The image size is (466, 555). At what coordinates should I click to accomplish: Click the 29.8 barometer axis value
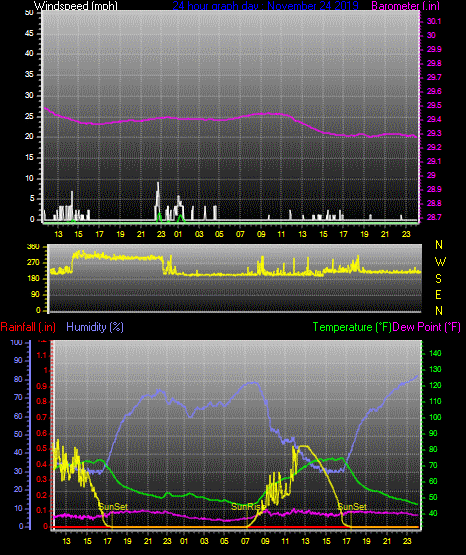click(434, 63)
